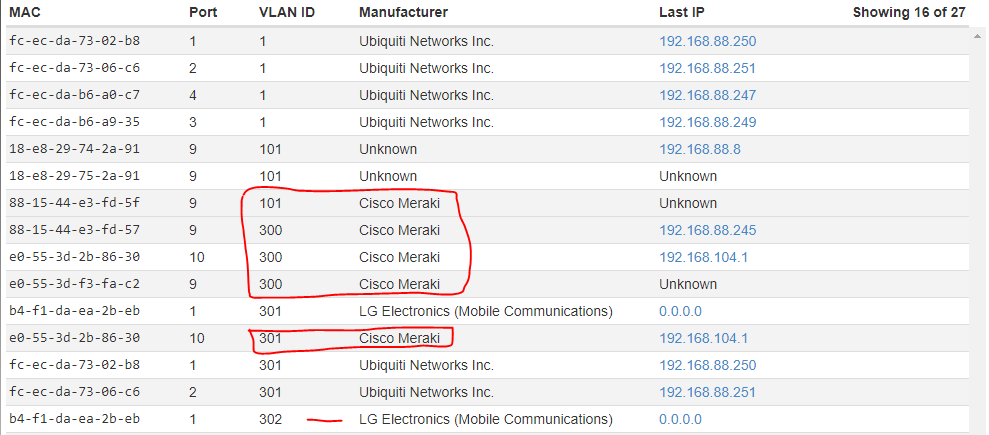This screenshot has height=435, width=989.
Task: Click the 'Showing 16 of 27' counter
Action: 909,12
